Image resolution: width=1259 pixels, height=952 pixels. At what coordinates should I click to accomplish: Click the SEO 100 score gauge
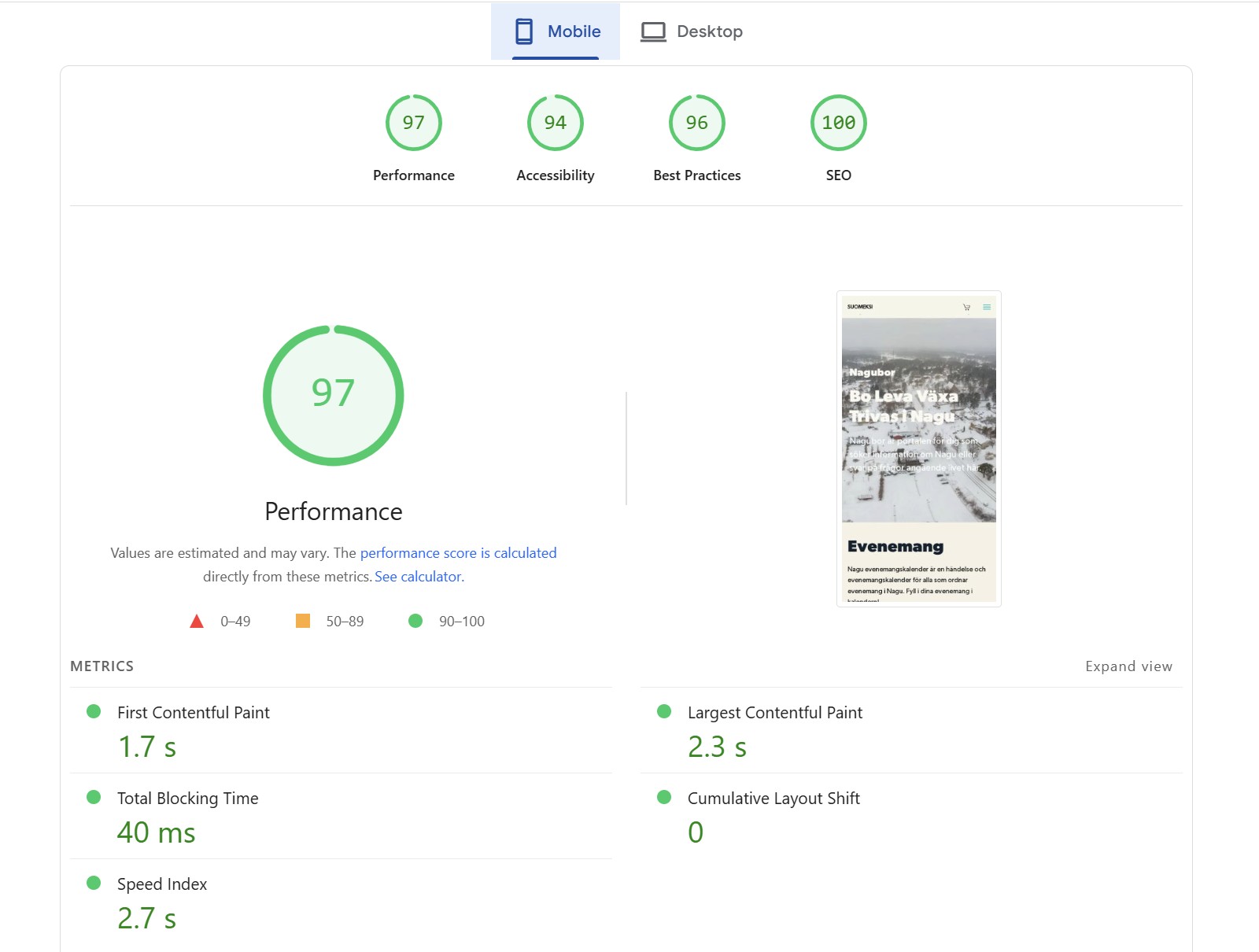coord(838,123)
